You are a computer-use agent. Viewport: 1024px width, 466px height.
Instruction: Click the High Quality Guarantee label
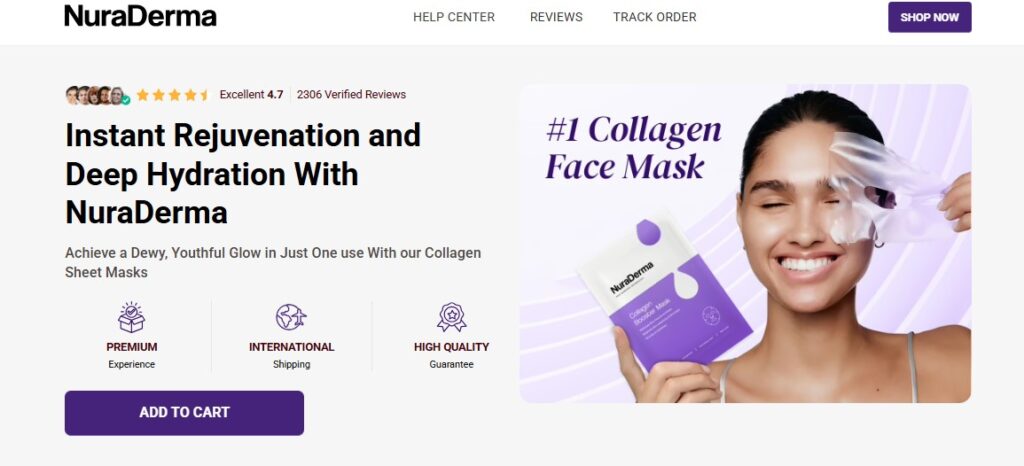point(451,355)
